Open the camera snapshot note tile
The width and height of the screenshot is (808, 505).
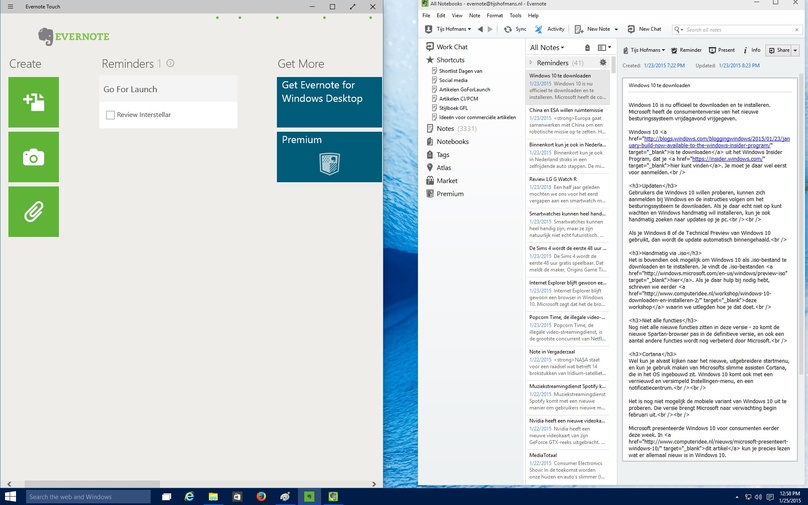click(33, 157)
